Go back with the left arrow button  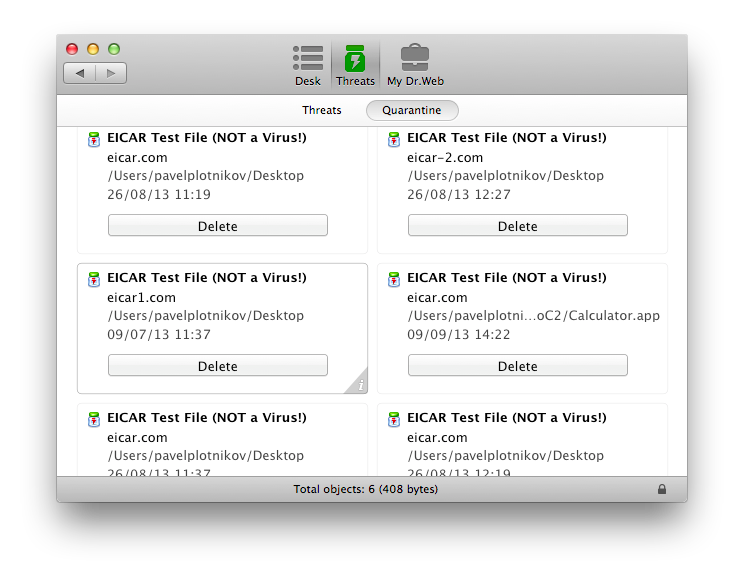[79, 73]
